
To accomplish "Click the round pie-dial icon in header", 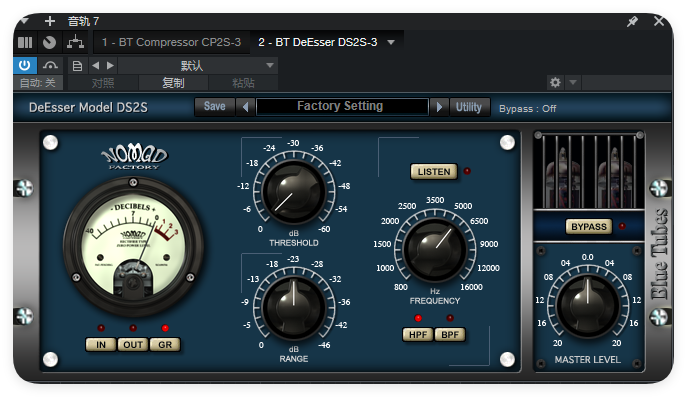I will (50, 43).
